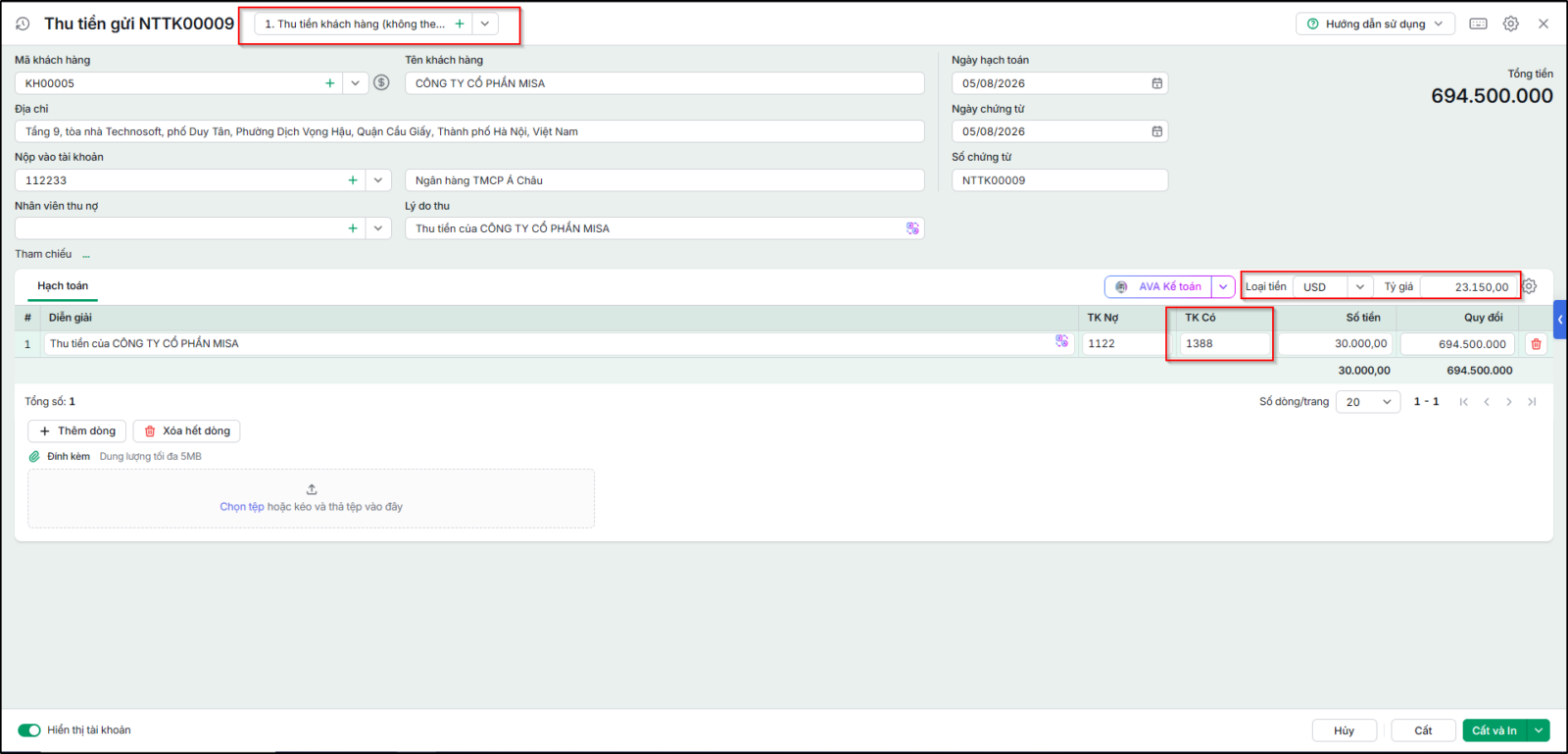Viewport: 1568px width, 754px height.
Task: Edit TK Có cell 1388
Action: pos(1224,343)
